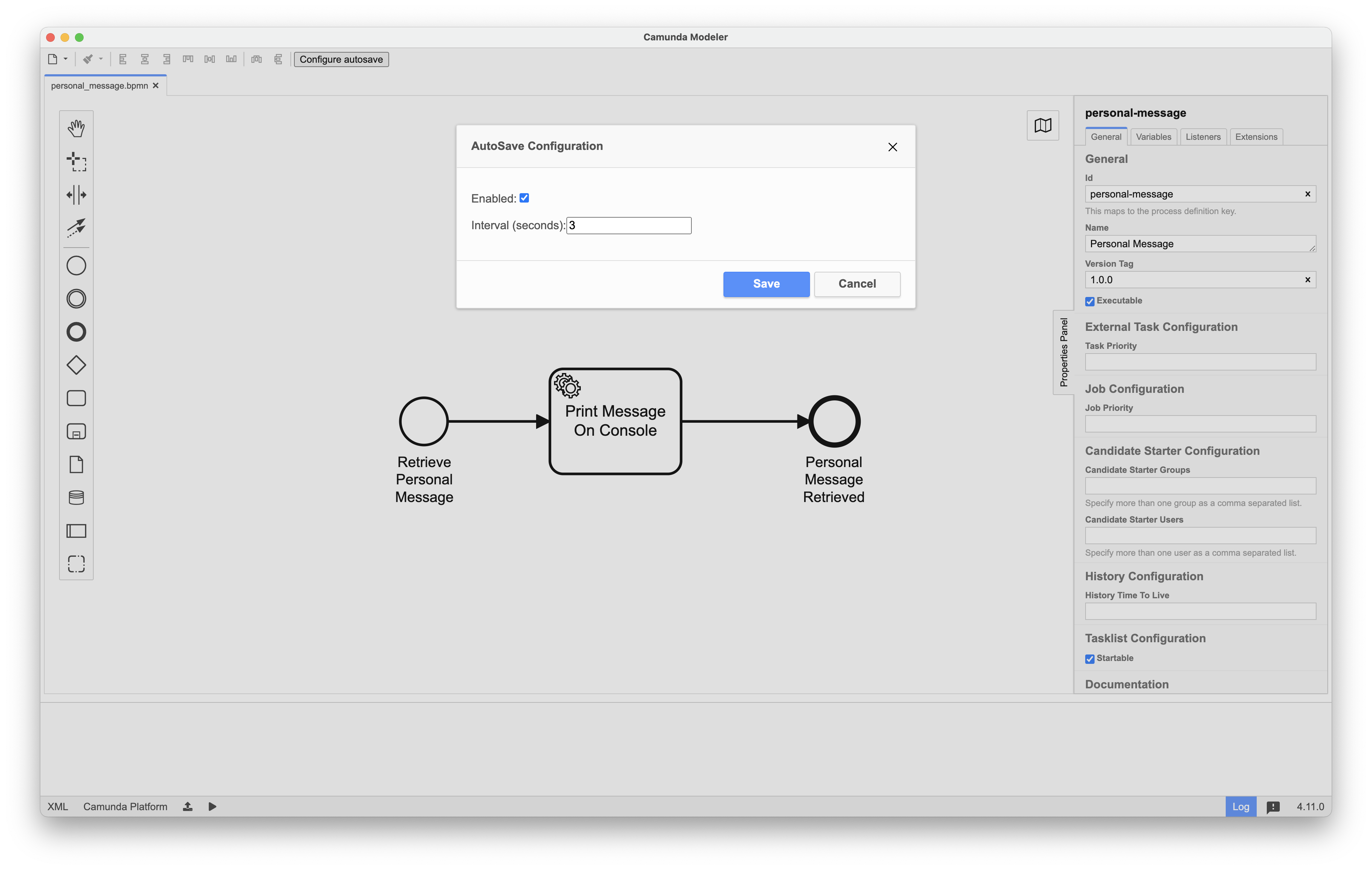Distribute elements horizontally toolbar icon
The image size is (1372, 870).
(257, 59)
